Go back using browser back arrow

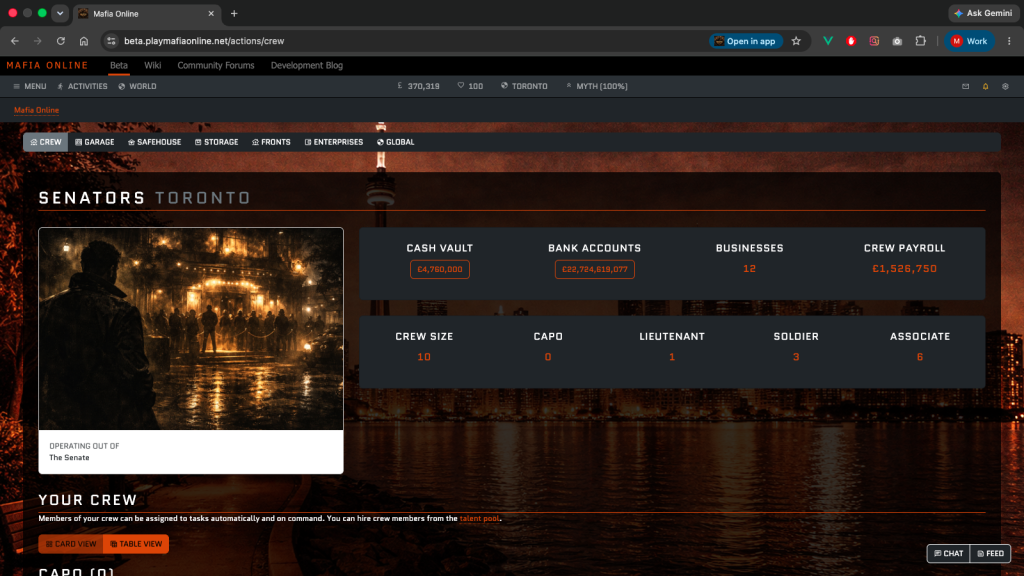tap(14, 40)
